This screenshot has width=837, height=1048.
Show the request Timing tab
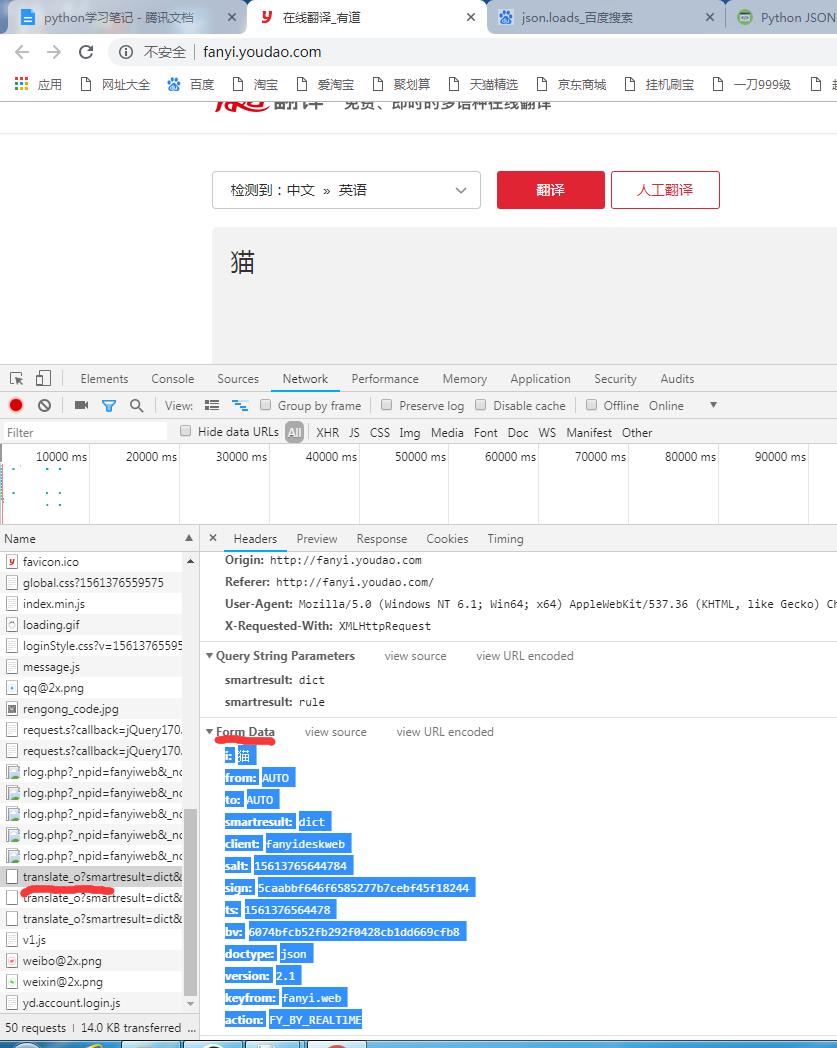click(505, 539)
